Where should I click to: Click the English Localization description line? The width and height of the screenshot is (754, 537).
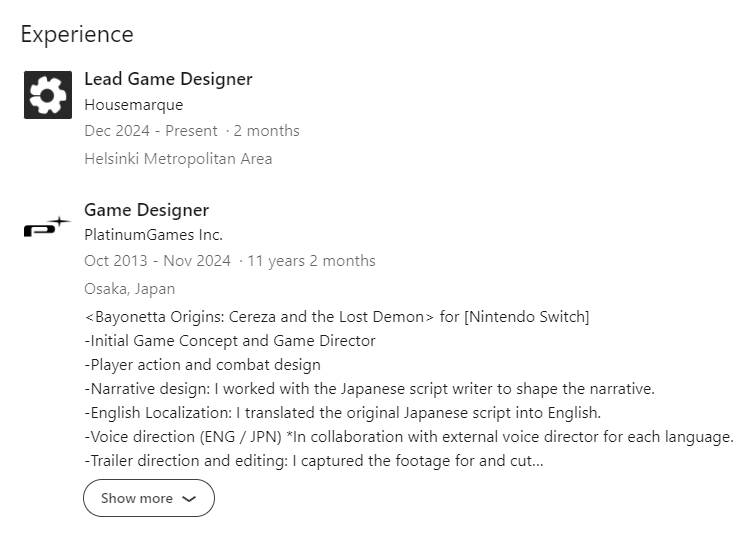[343, 413]
